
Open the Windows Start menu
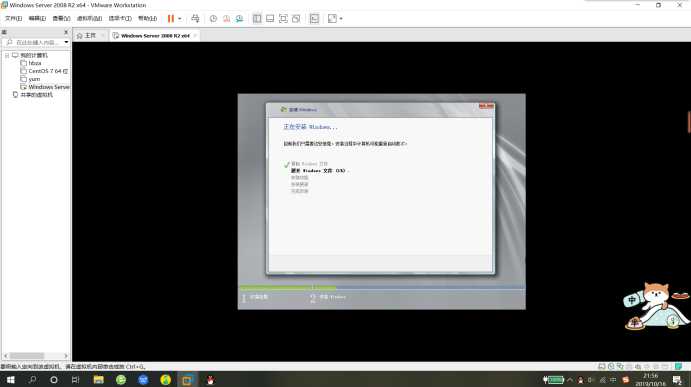(x=11, y=380)
